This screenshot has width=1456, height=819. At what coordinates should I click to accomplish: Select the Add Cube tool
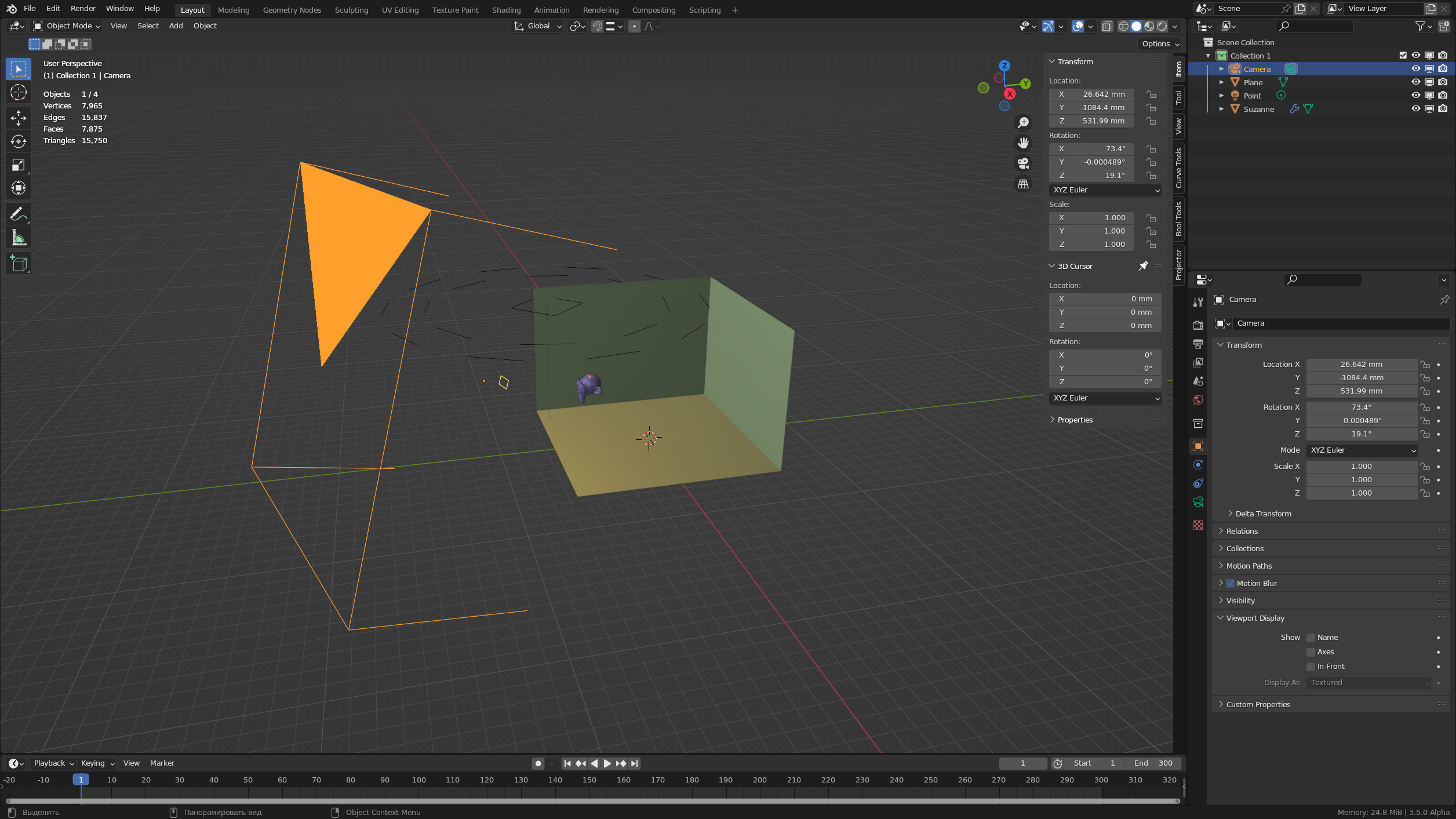19,264
